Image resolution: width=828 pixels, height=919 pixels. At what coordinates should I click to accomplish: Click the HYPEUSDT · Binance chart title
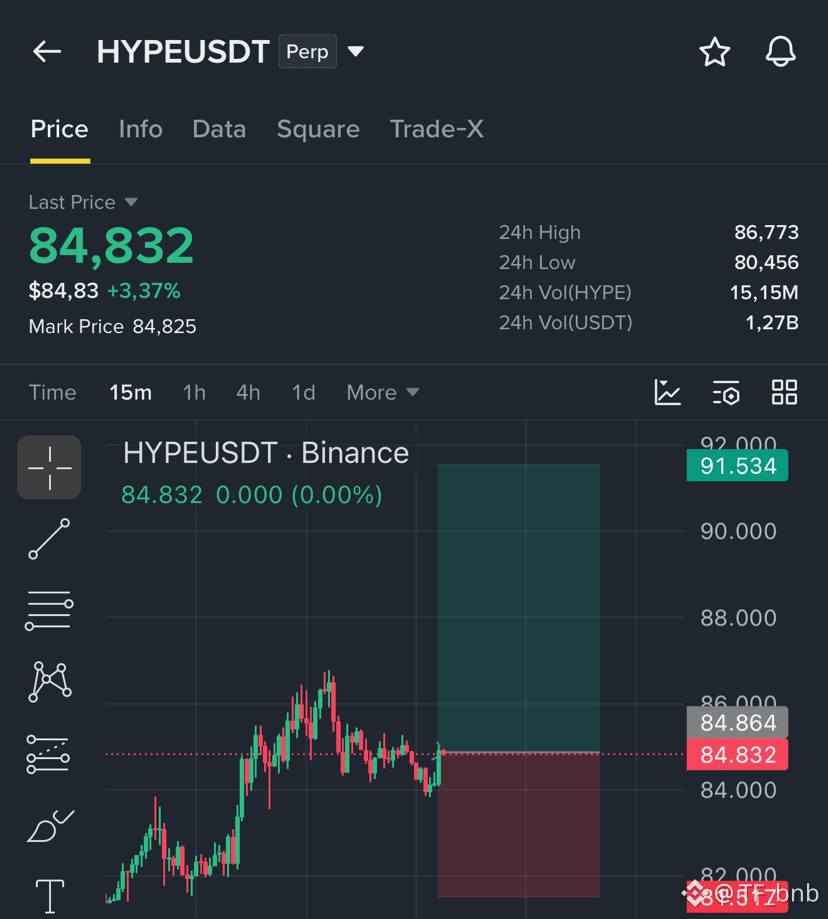(x=265, y=453)
